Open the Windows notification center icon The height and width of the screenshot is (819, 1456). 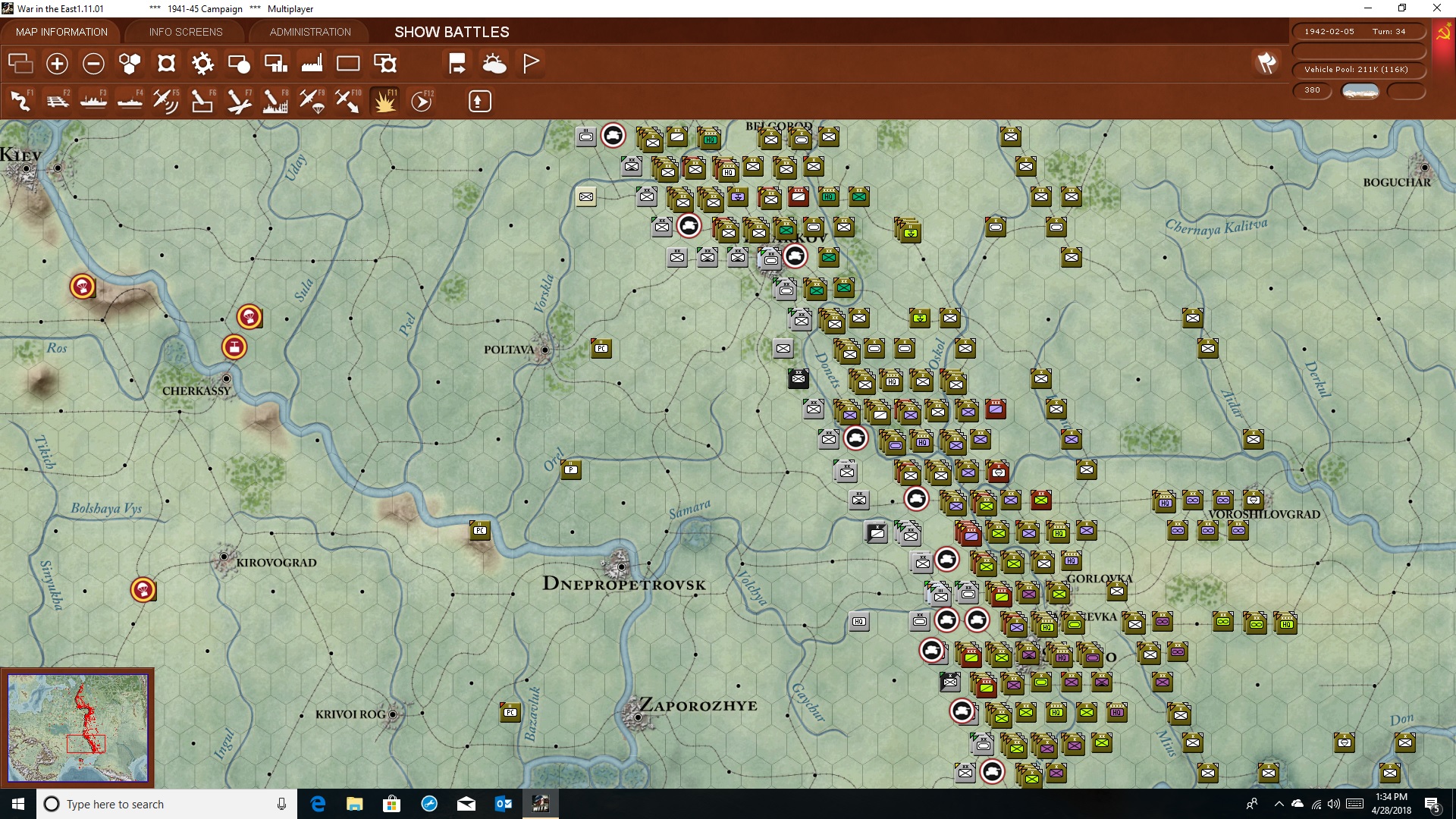1432,804
